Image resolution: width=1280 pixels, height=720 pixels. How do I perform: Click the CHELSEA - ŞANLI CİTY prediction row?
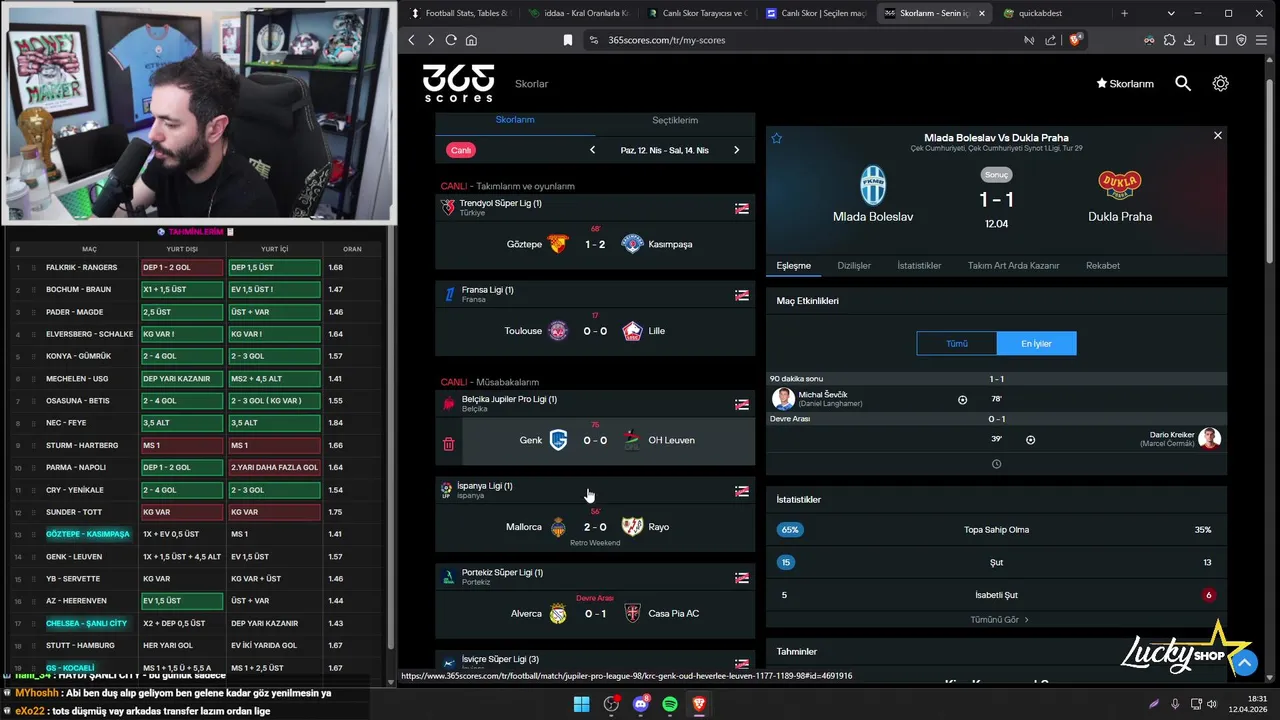point(196,623)
